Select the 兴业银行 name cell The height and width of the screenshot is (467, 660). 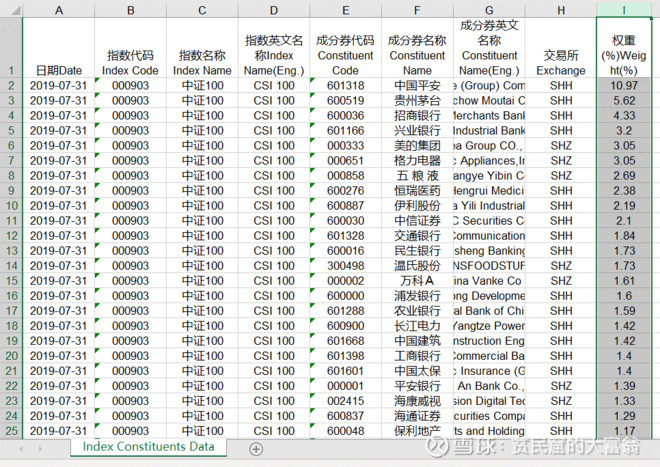(417, 131)
